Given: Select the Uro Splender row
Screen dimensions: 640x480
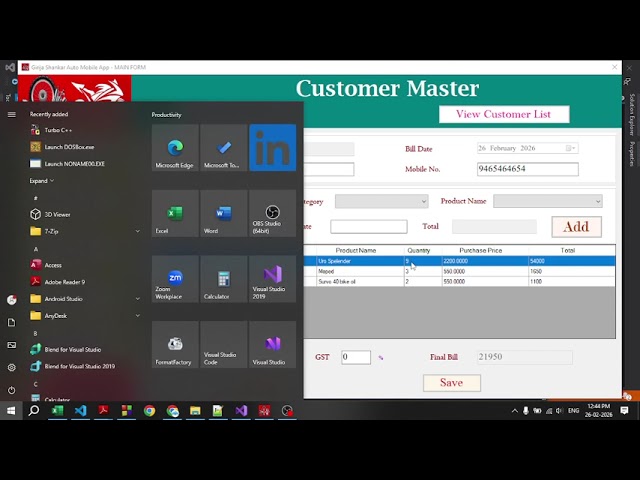Looking at the screenshot, I should click(x=460, y=261).
